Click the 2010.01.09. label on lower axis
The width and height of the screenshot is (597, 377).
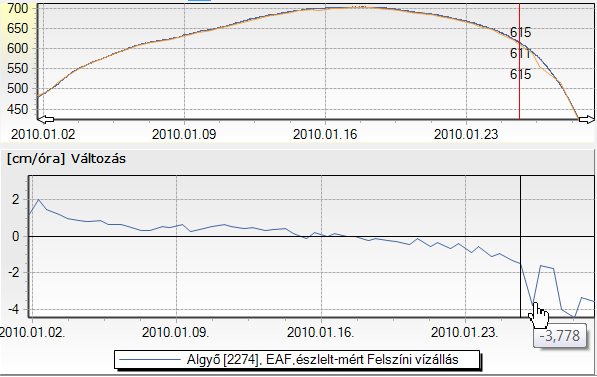[176, 332]
